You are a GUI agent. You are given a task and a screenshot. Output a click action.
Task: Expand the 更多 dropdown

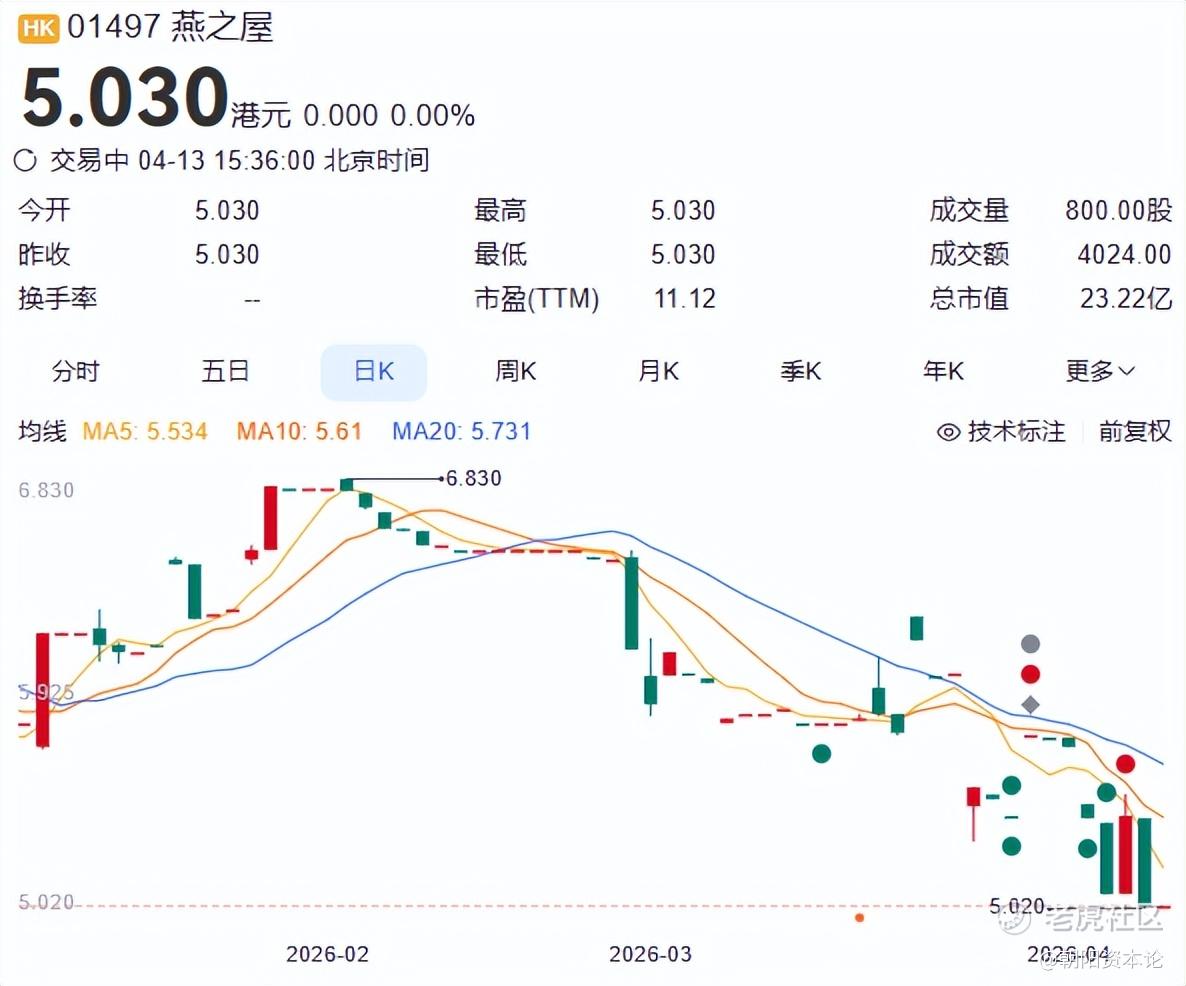[1100, 372]
